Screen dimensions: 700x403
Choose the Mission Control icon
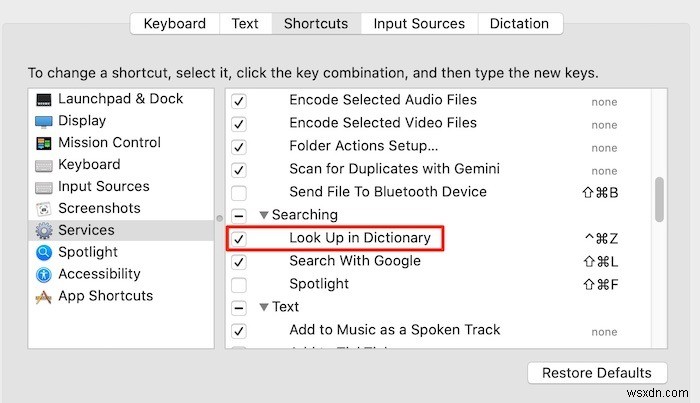point(44,143)
